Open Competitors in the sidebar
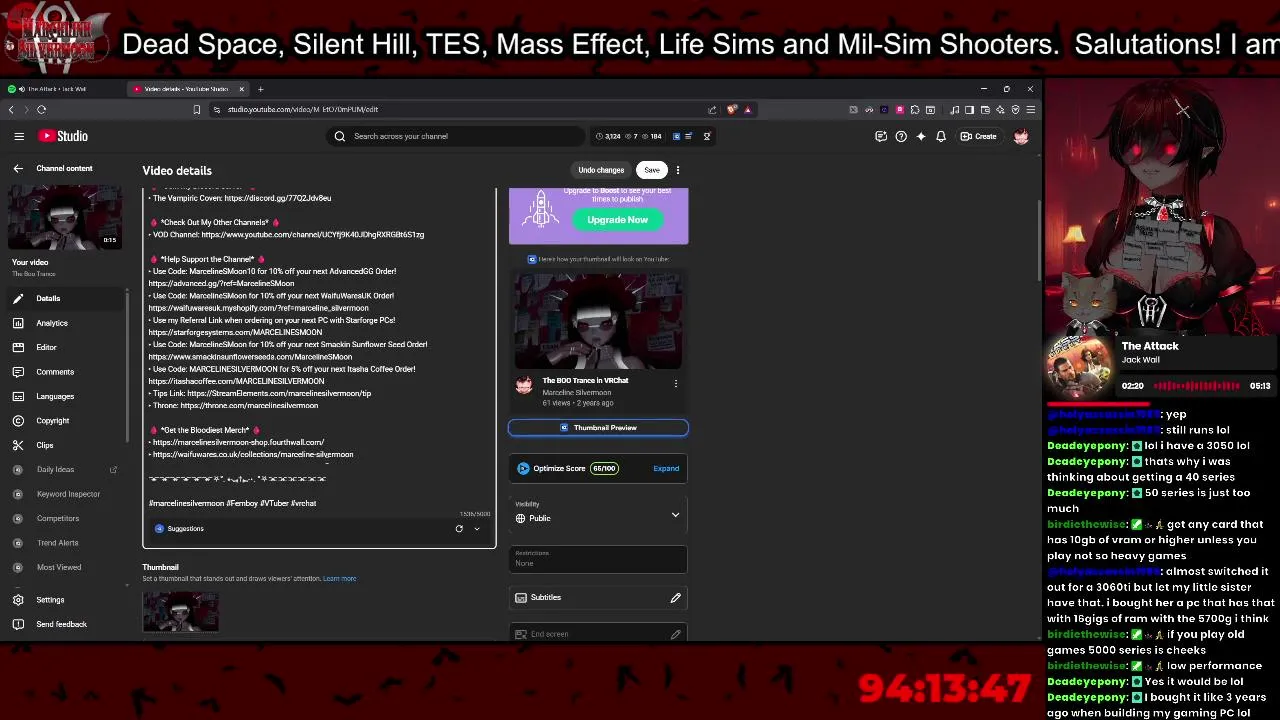Screen dimensions: 1280x720 point(64,518)
